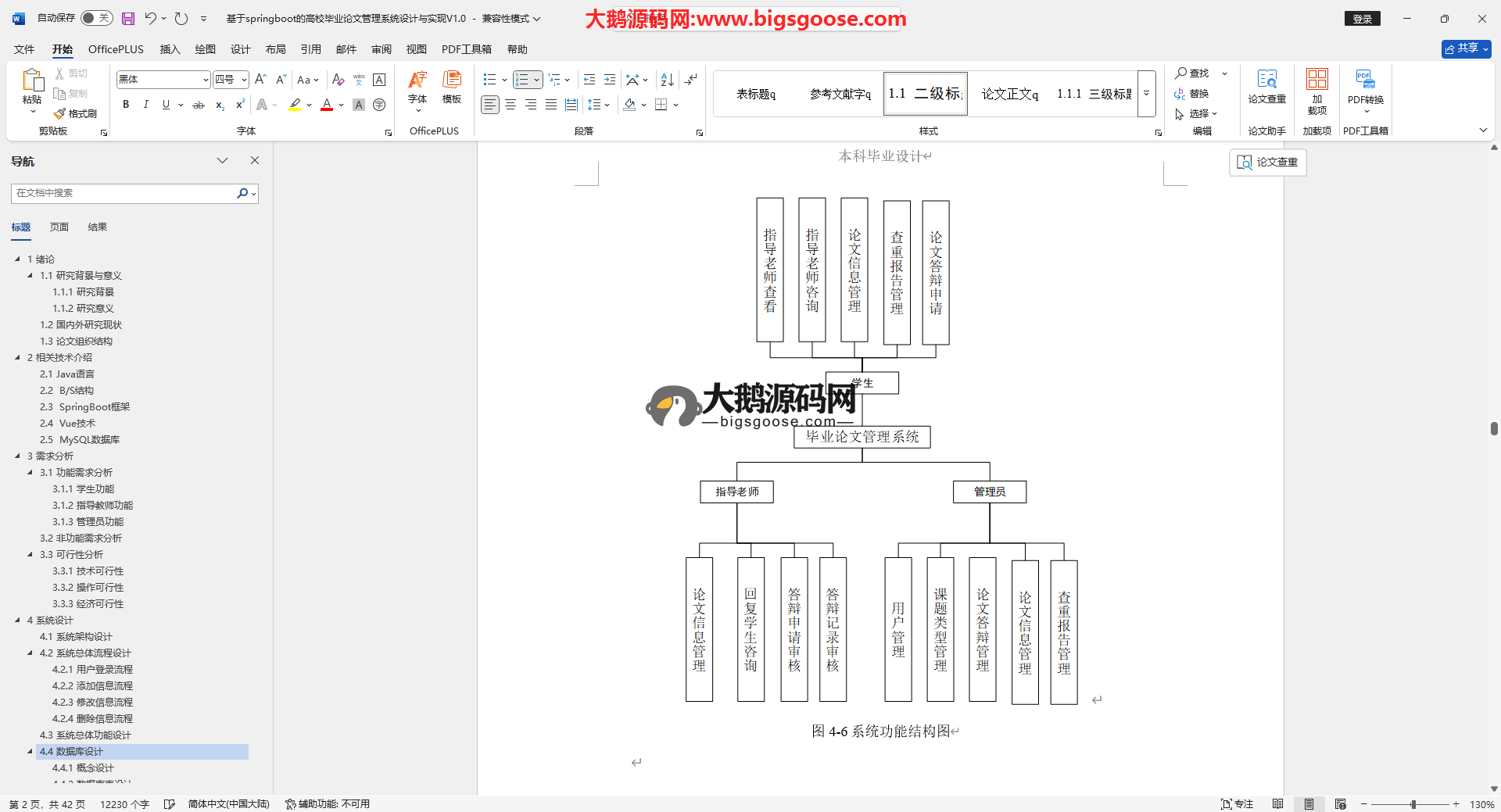The image size is (1501, 812).
Task: Toggle superscript formatting
Action: tap(240, 105)
